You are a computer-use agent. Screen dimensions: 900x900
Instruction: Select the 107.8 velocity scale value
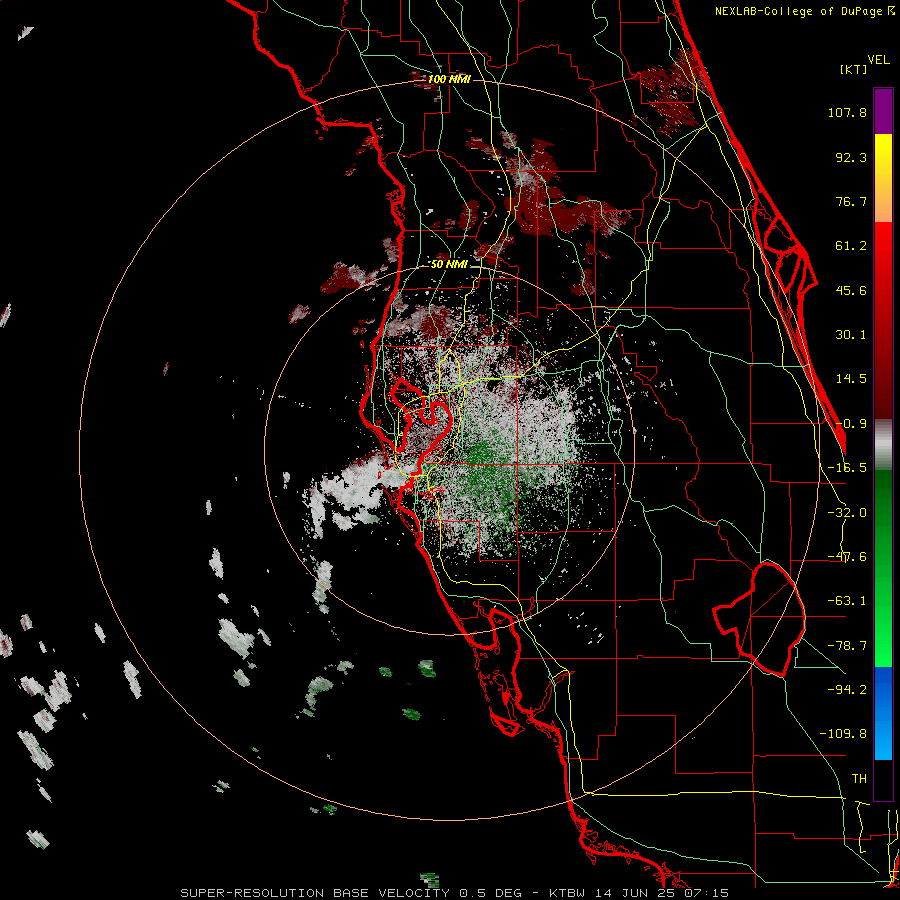[847, 112]
